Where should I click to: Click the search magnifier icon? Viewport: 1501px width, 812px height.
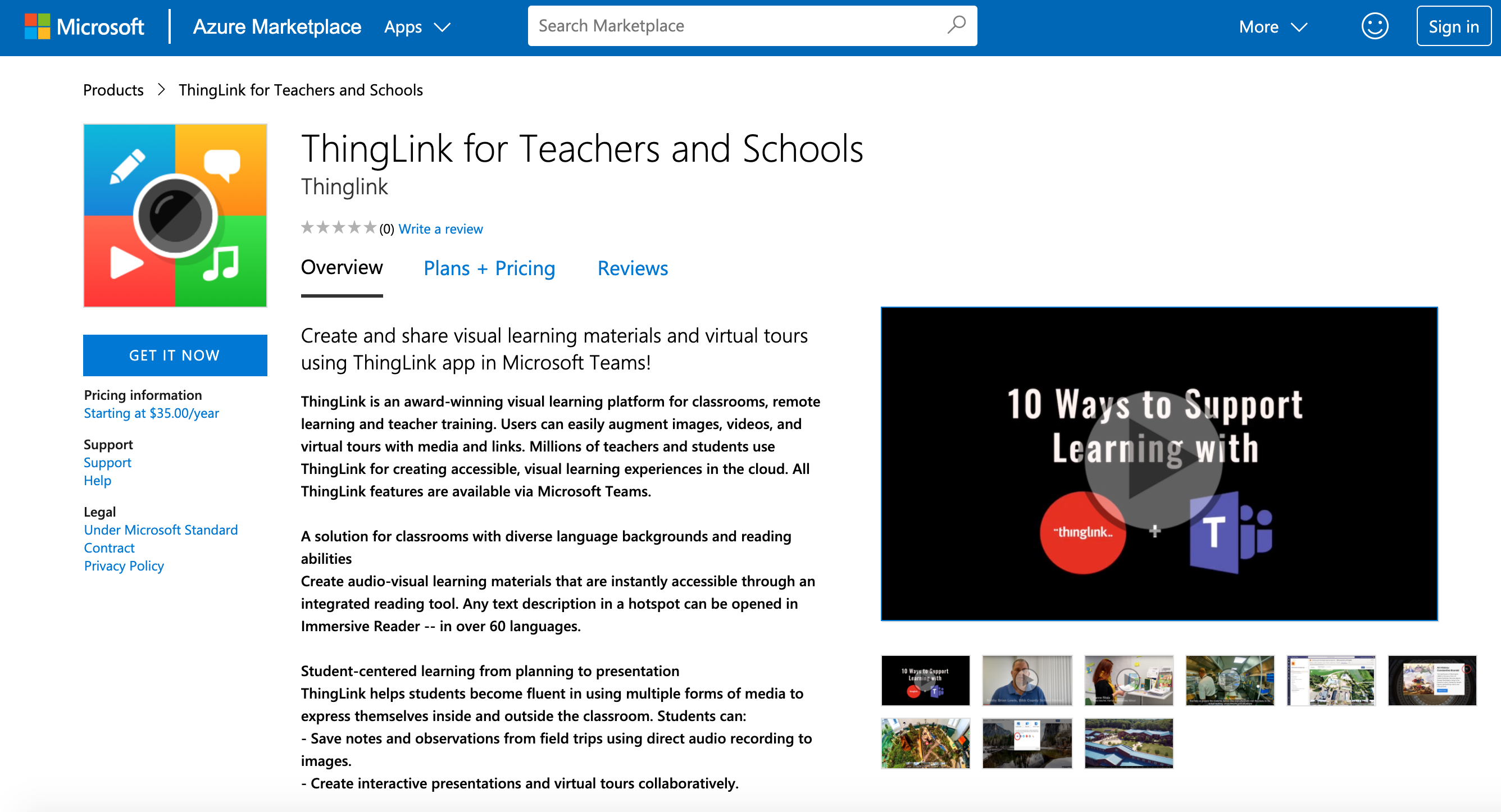point(956,25)
